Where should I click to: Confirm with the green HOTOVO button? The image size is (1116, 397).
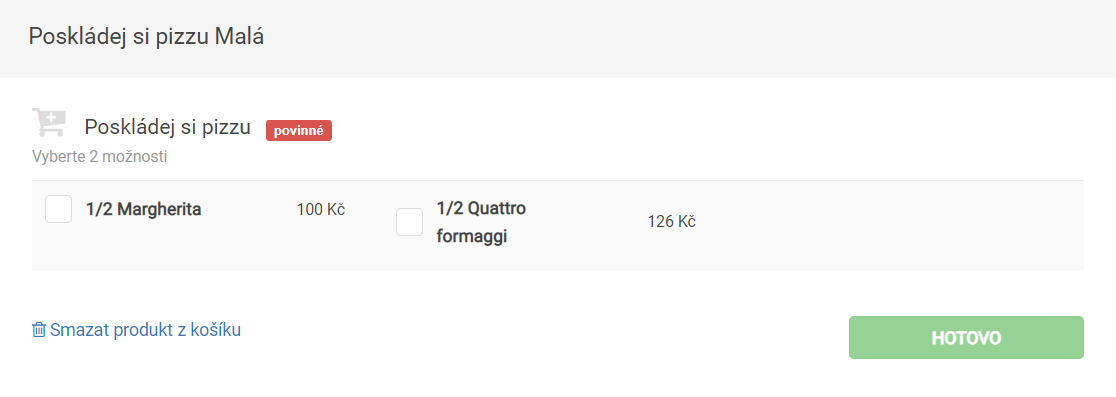point(966,337)
